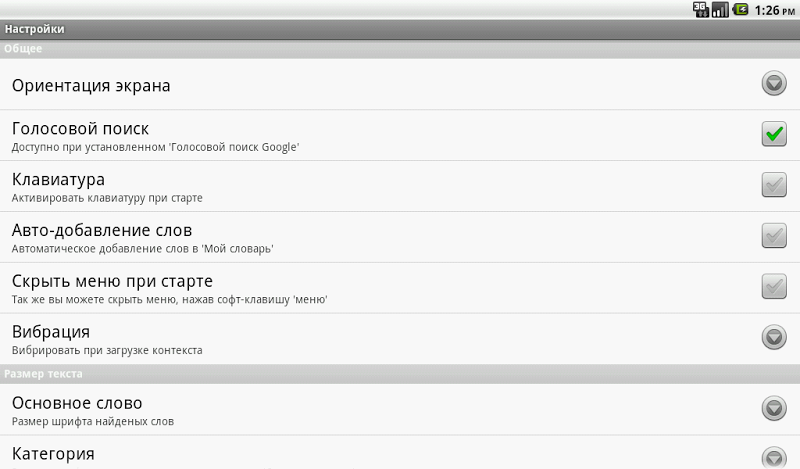Toggle the Клавиатура checkbox
This screenshot has width=800, height=469.
(774, 185)
